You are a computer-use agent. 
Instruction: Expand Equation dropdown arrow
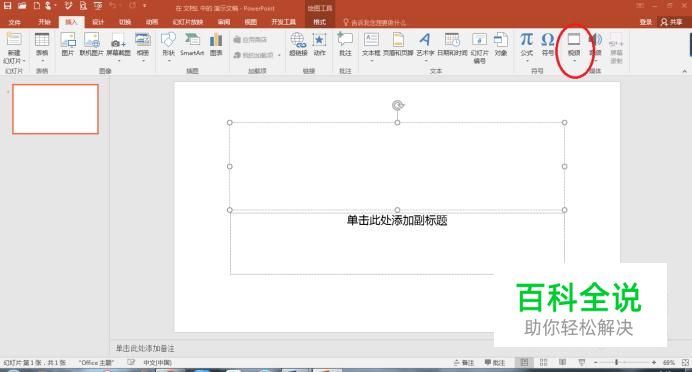(x=527, y=60)
